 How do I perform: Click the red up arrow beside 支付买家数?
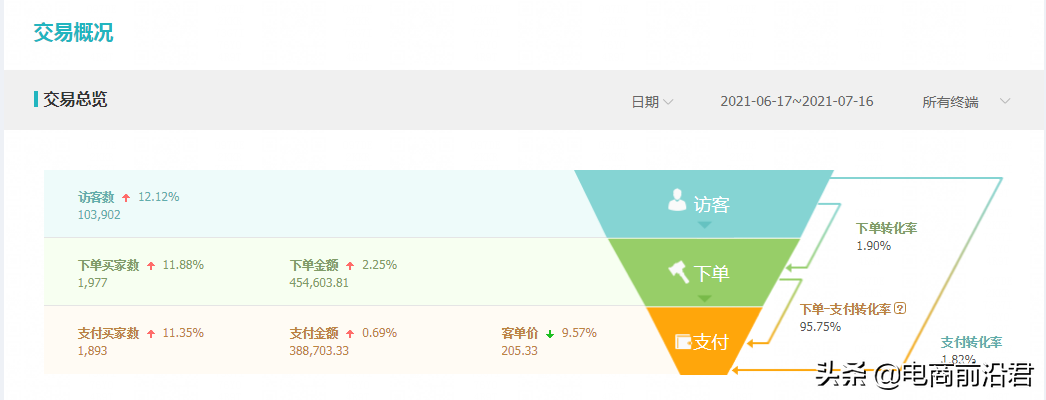tap(151, 333)
